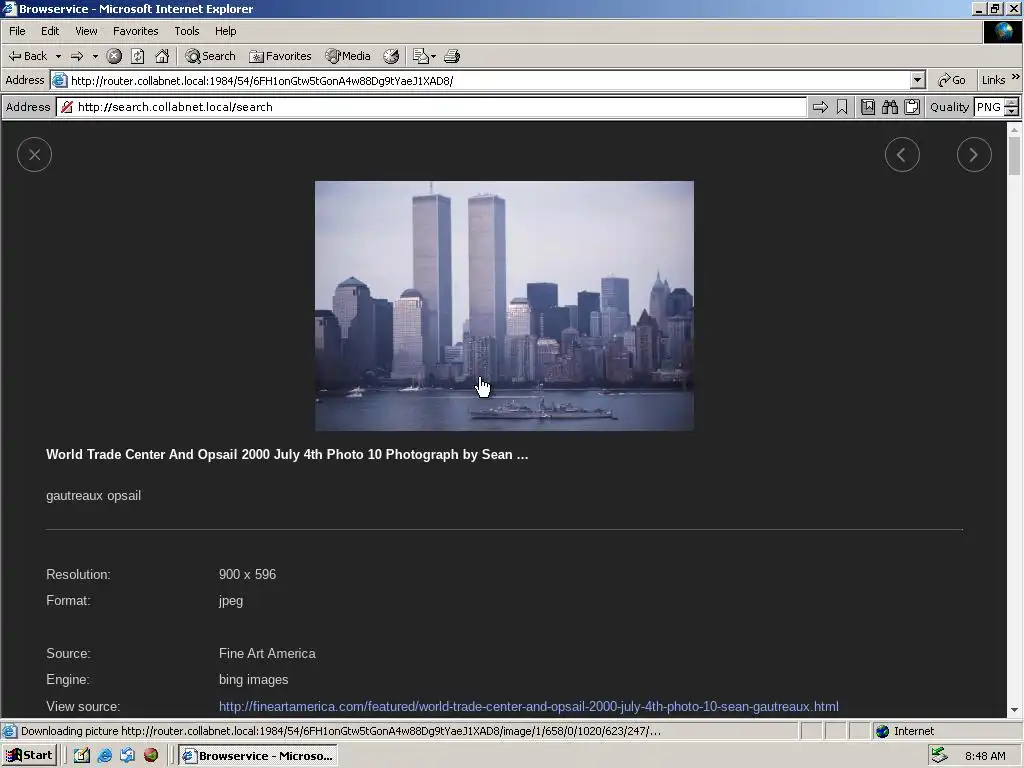1024x768 pixels.
Task: Click the network tray icon
Action: pyautogui.click(x=939, y=756)
